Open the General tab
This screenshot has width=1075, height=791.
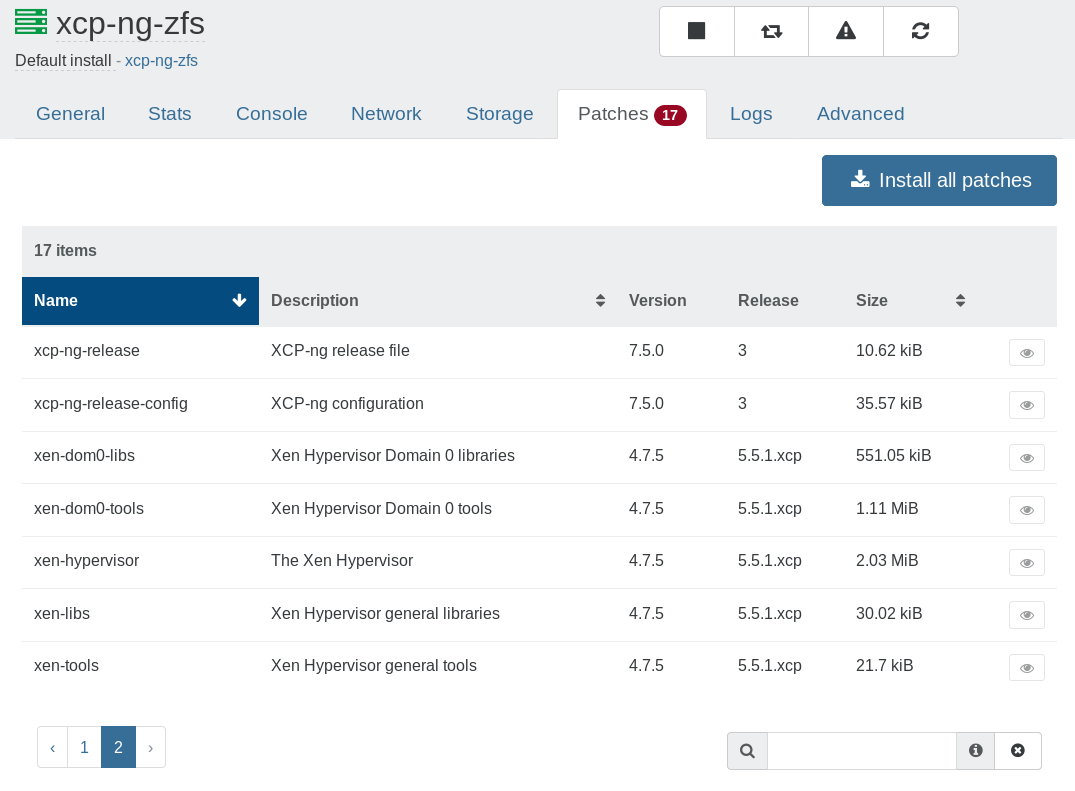click(71, 114)
